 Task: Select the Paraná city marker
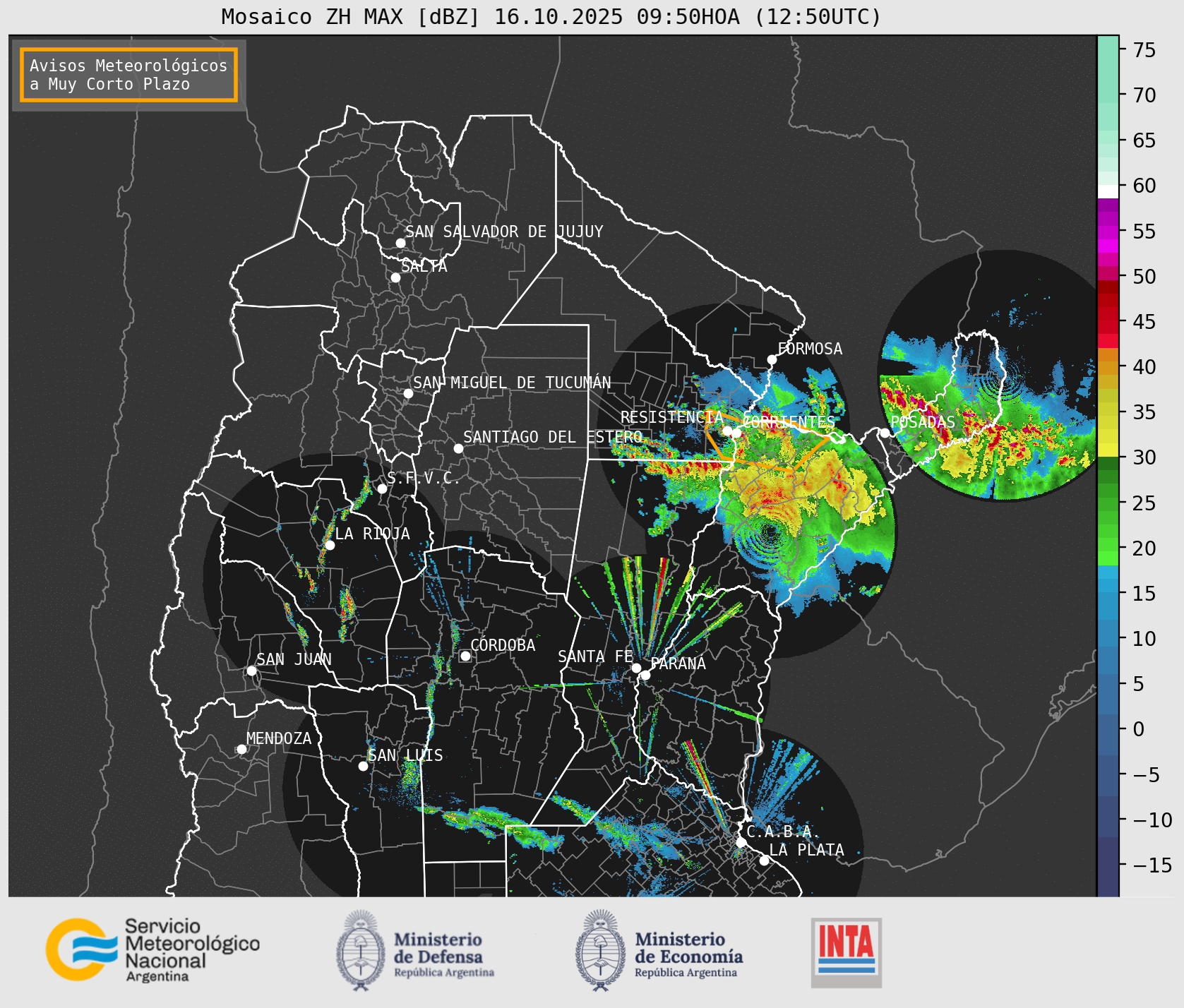pos(645,676)
